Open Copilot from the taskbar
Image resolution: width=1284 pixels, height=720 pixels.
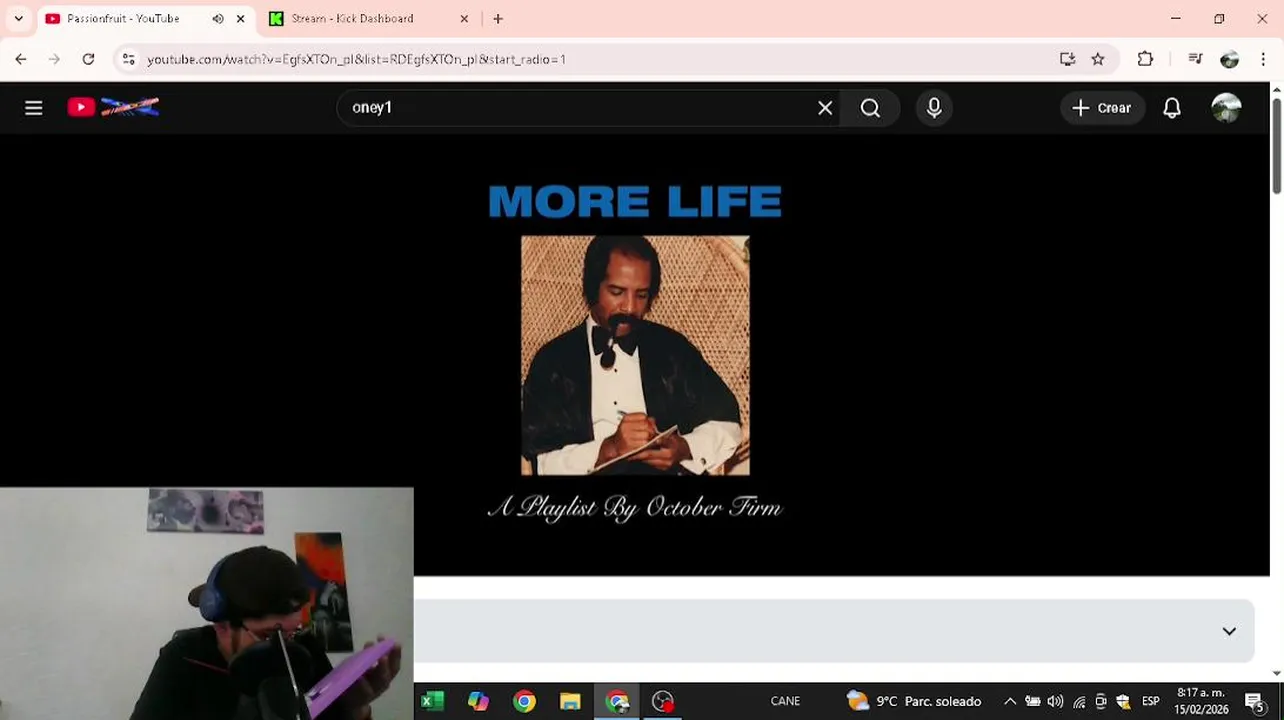(x=478, y=701)
